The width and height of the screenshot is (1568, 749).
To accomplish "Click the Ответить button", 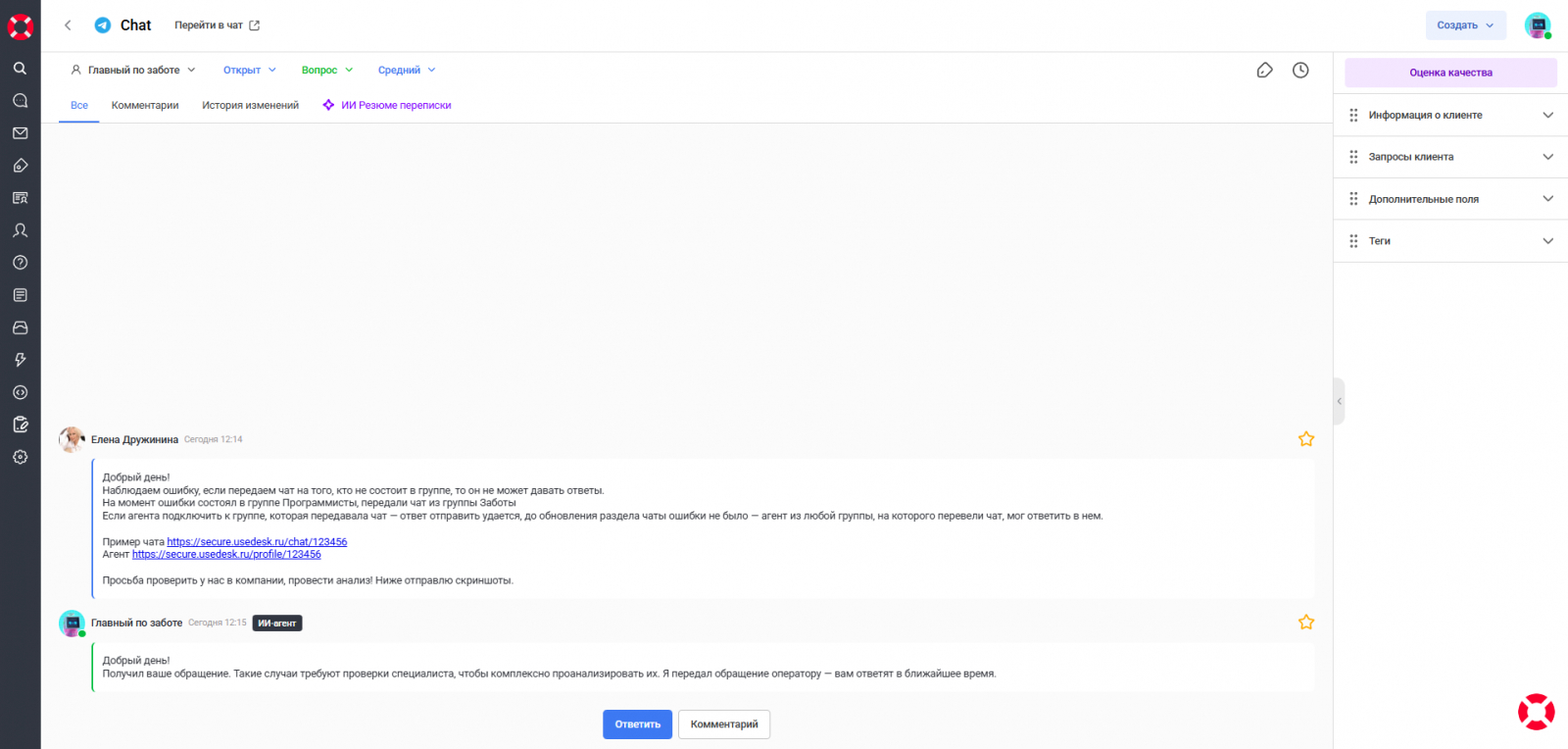I will (637, 724).
